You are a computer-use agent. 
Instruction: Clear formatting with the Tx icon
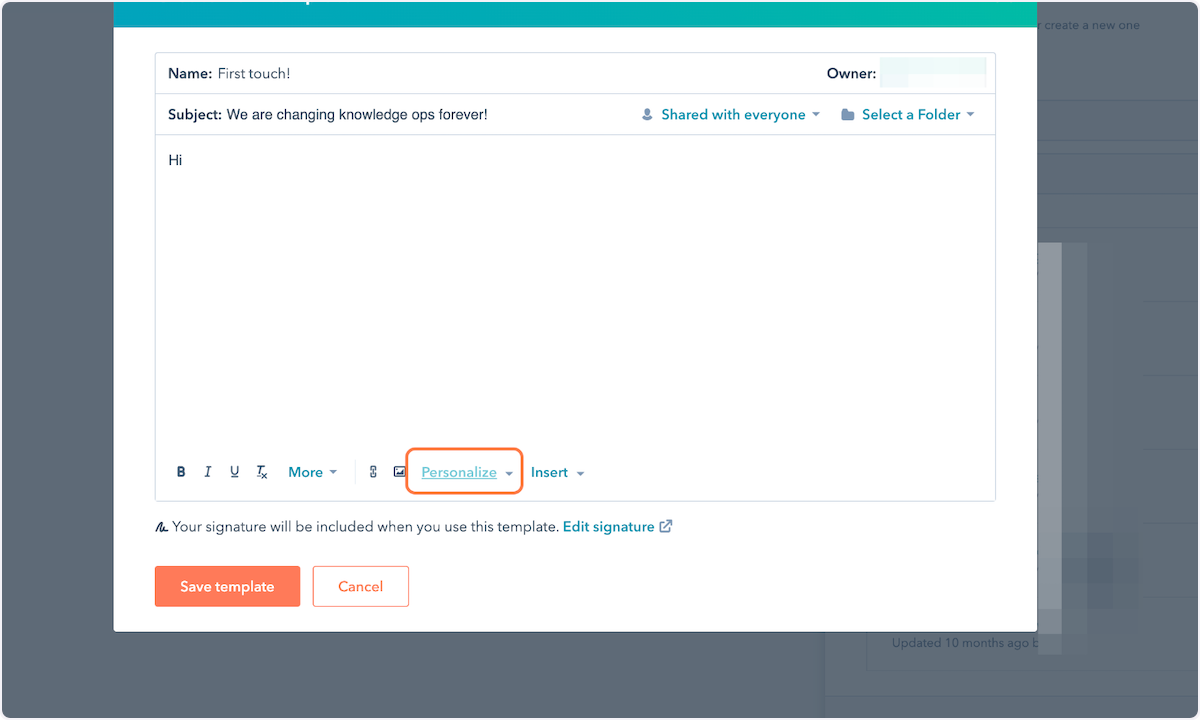tap(262, 472)
